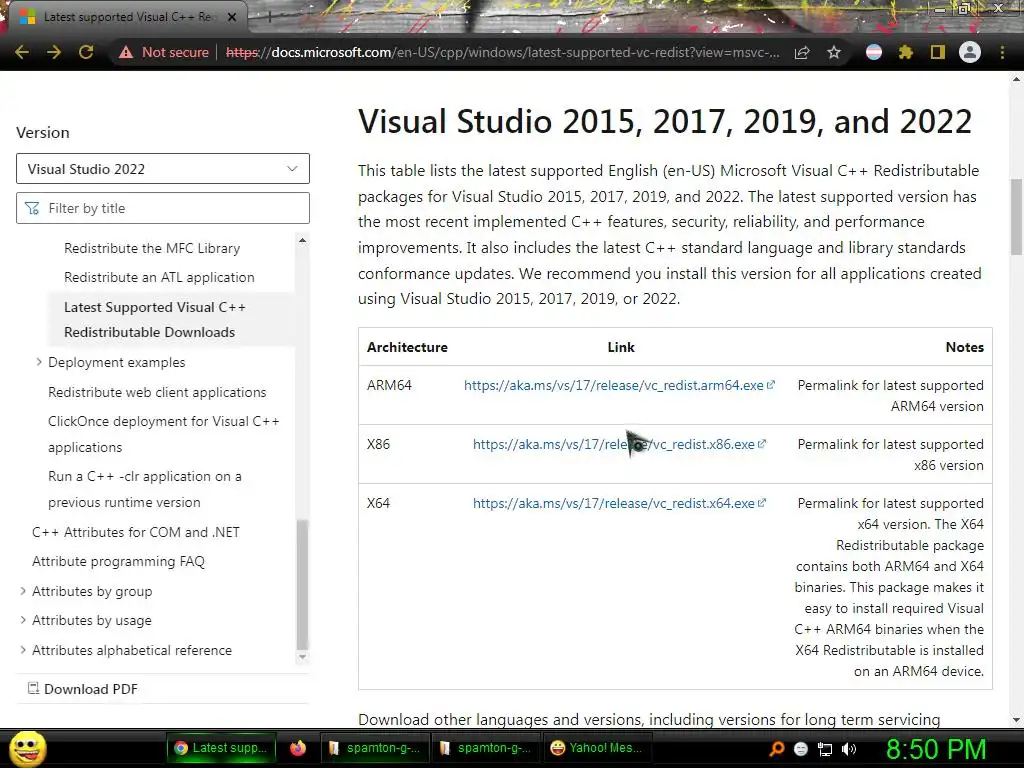The image size is (1024, 768).
Task: Open the Chrome profile avatar
Action: click(x=970, y=52)
